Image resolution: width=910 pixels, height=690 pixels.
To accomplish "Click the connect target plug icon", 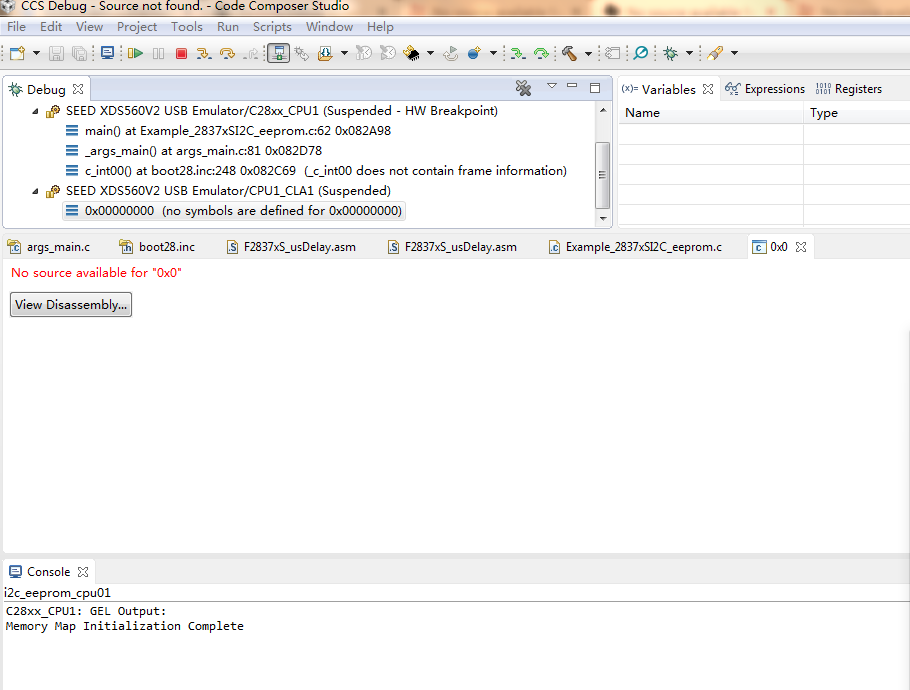I will click(x=302, y=53).
